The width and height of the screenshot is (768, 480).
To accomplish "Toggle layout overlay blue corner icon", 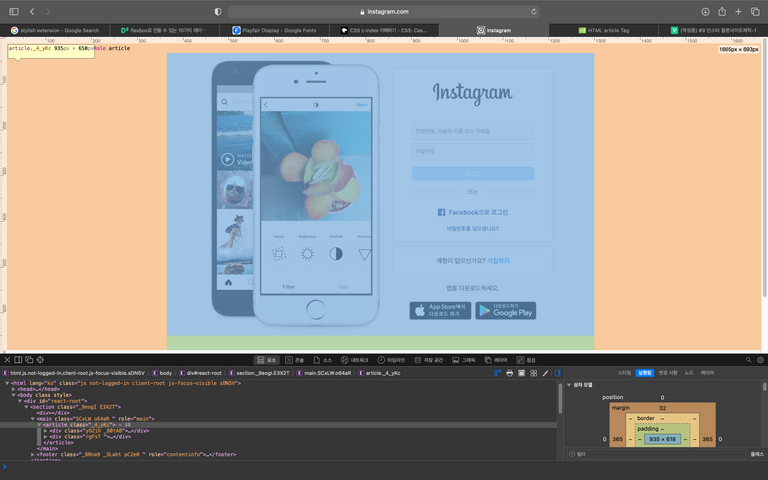I will 498,373.
